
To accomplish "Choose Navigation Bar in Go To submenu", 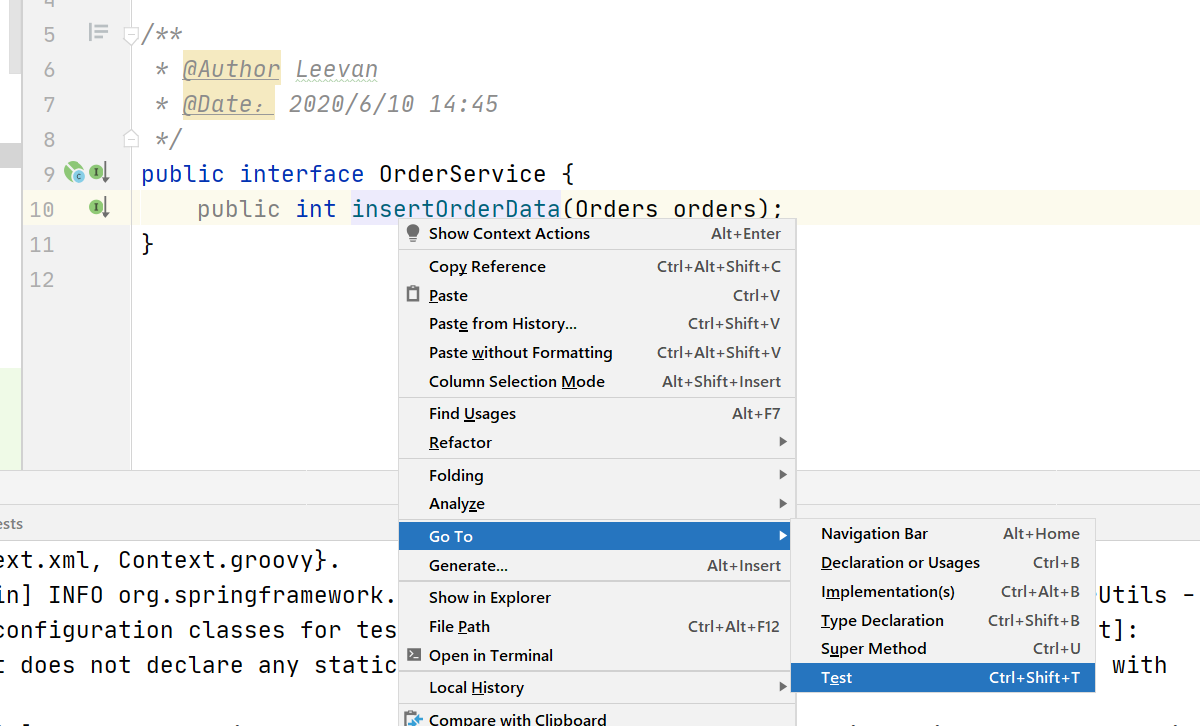I will coord(943,534).
